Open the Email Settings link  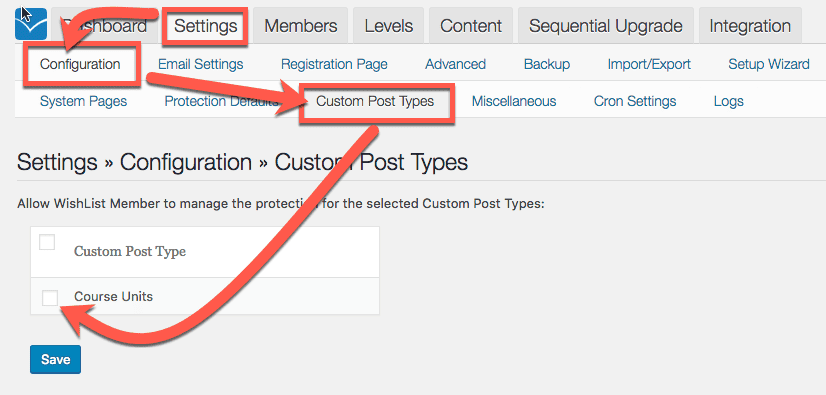click(201, 64)
